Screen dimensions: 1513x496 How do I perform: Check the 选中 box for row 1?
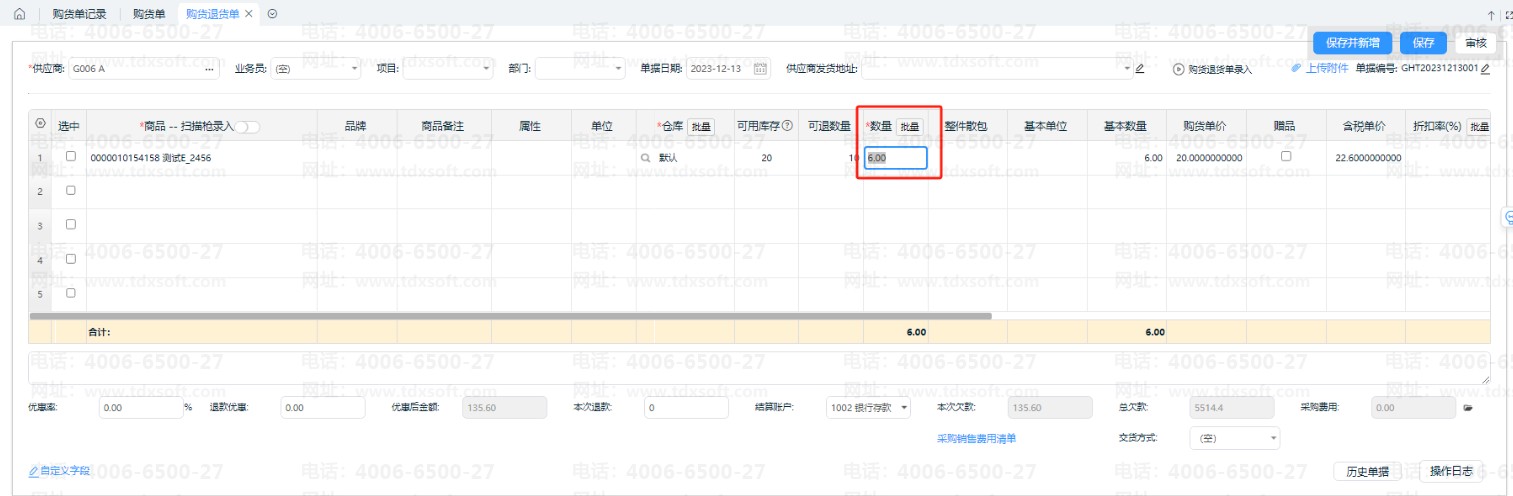[x=70, y=157]
